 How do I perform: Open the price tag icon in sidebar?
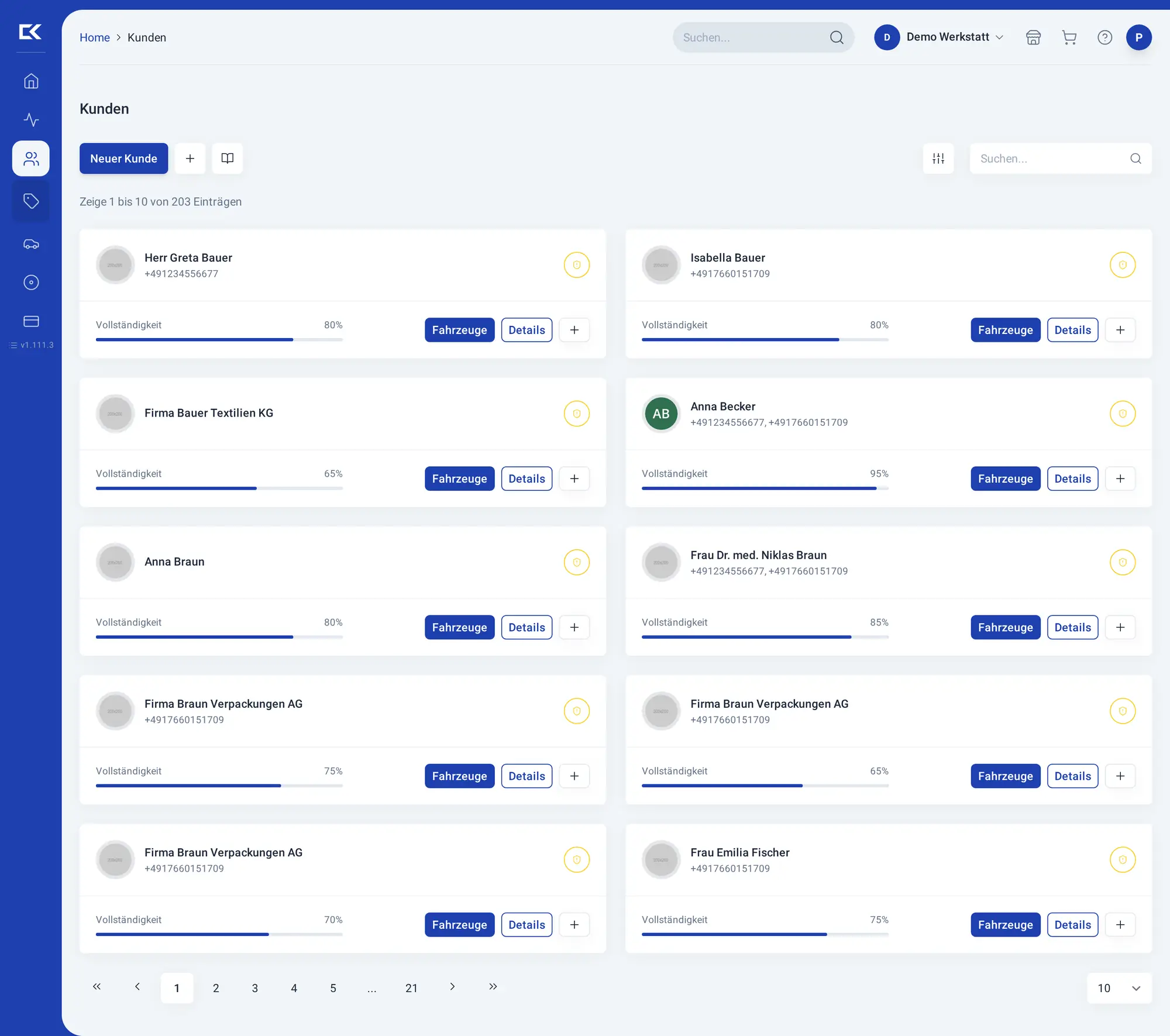point(31,201)
